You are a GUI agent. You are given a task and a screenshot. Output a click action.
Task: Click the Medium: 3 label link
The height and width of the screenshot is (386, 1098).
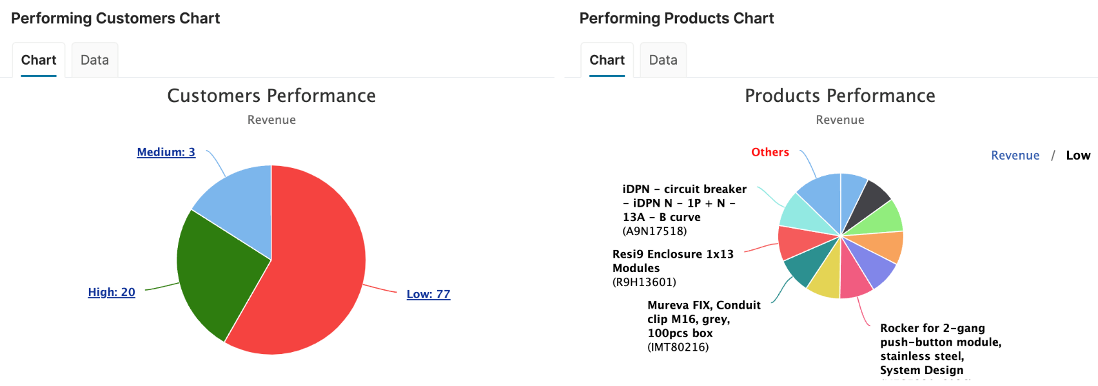[x=166, y=152]
